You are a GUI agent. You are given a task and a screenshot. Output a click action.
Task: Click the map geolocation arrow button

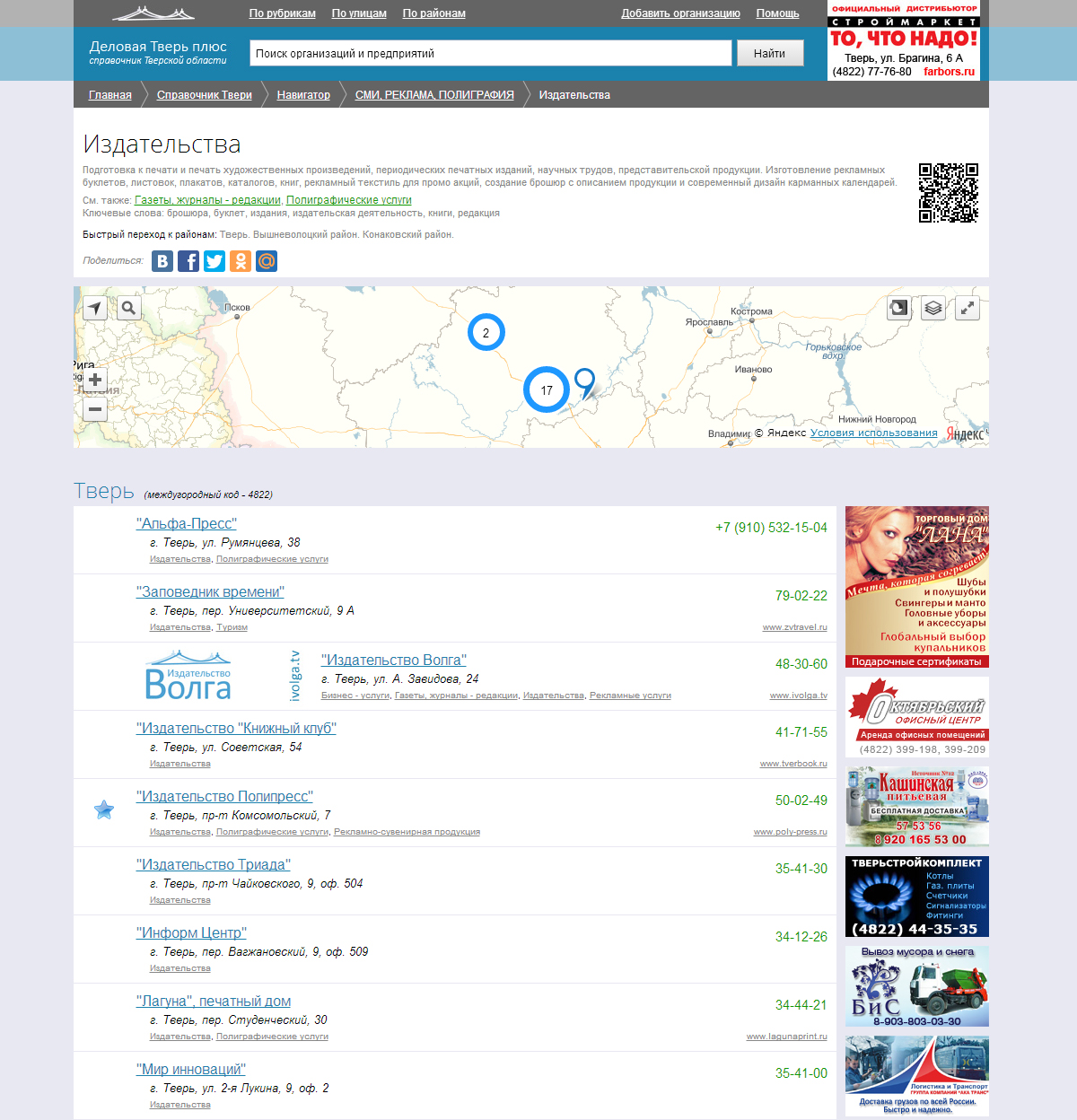pos(95,309)
